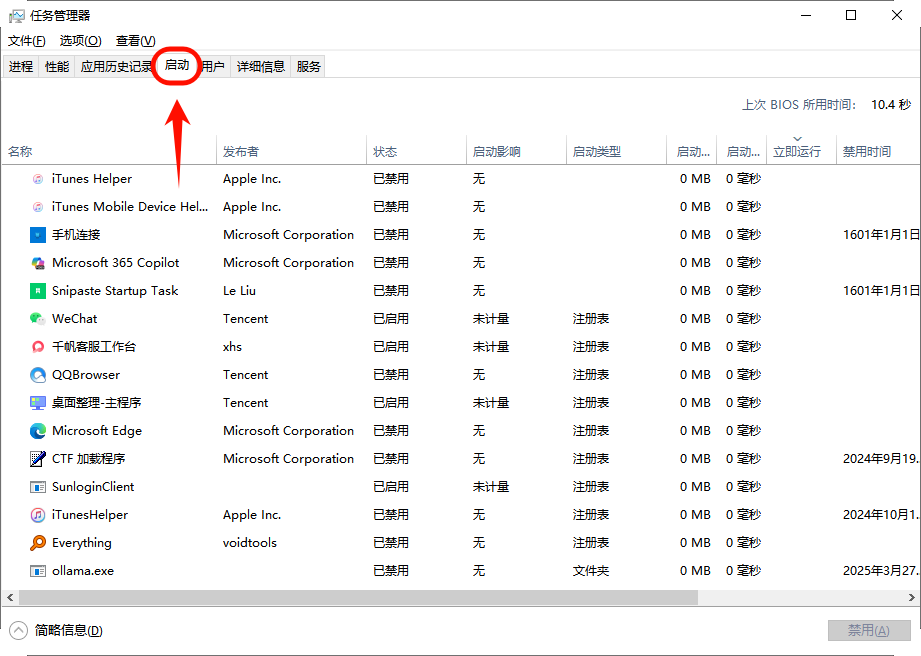Select the 启动 tab
This screenshot has width=921, height=656.
point(177,65)
